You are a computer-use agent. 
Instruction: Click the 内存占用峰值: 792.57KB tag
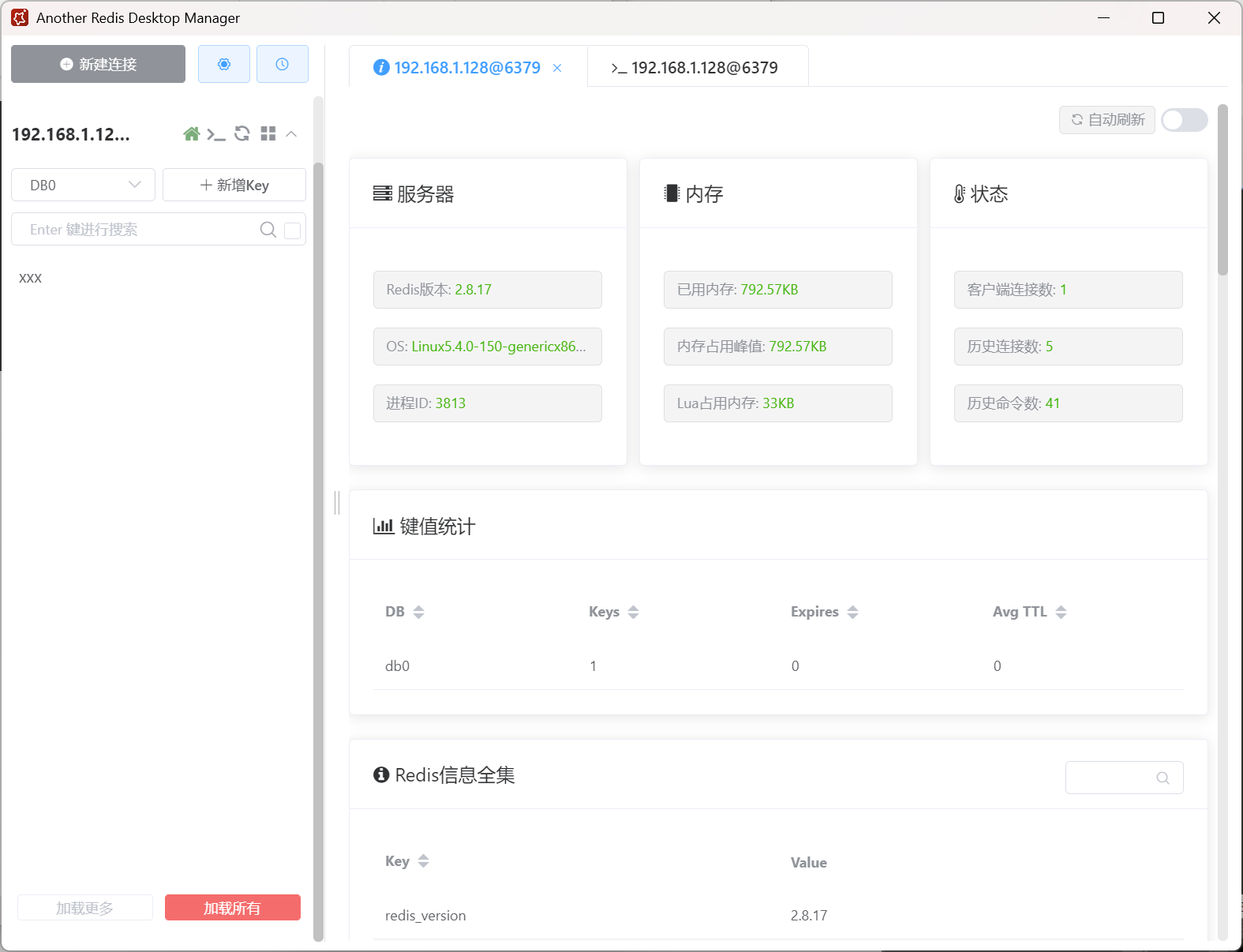[x=778, y=347]
